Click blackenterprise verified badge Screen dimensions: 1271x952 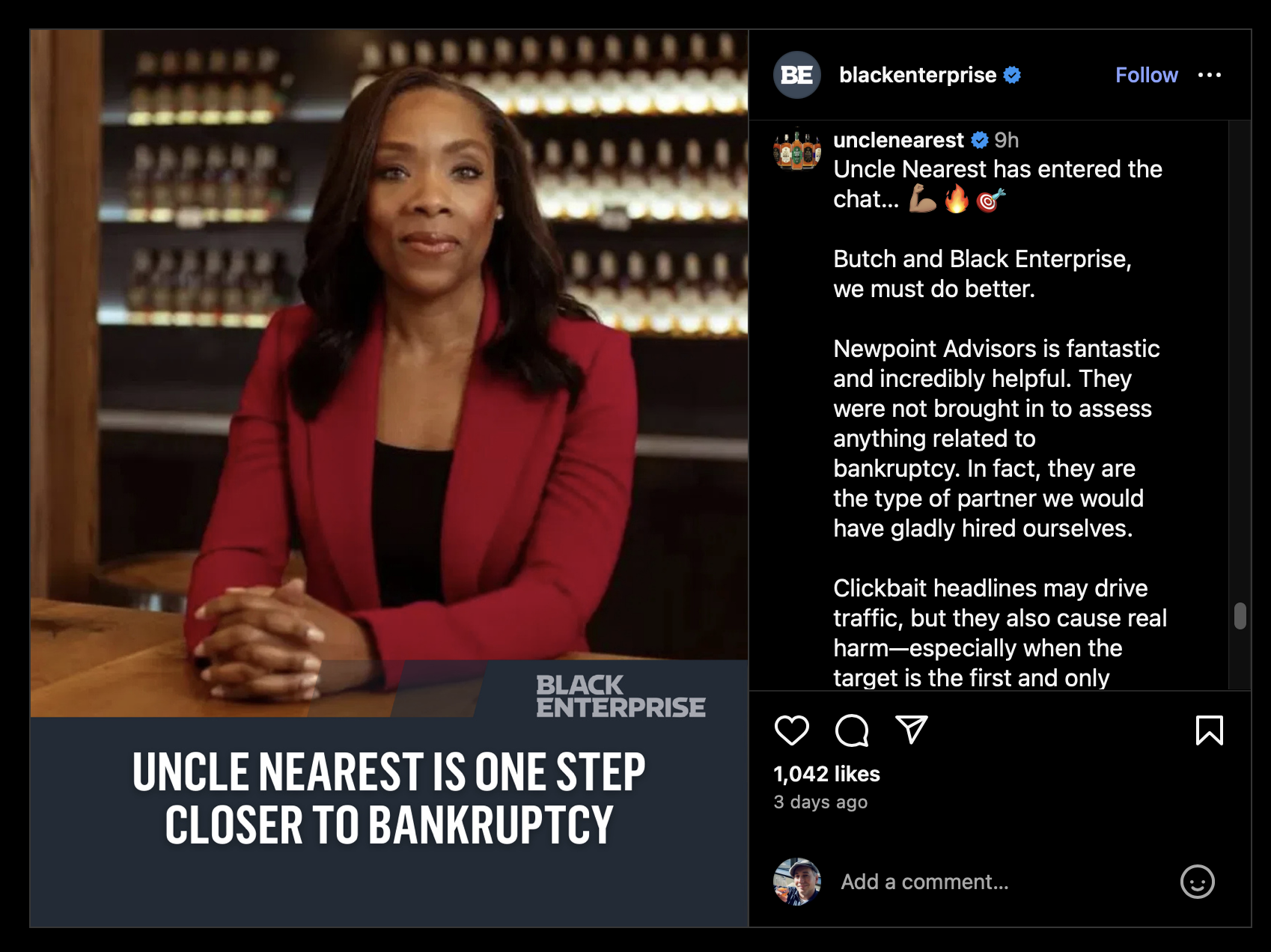pos(1012,75)
